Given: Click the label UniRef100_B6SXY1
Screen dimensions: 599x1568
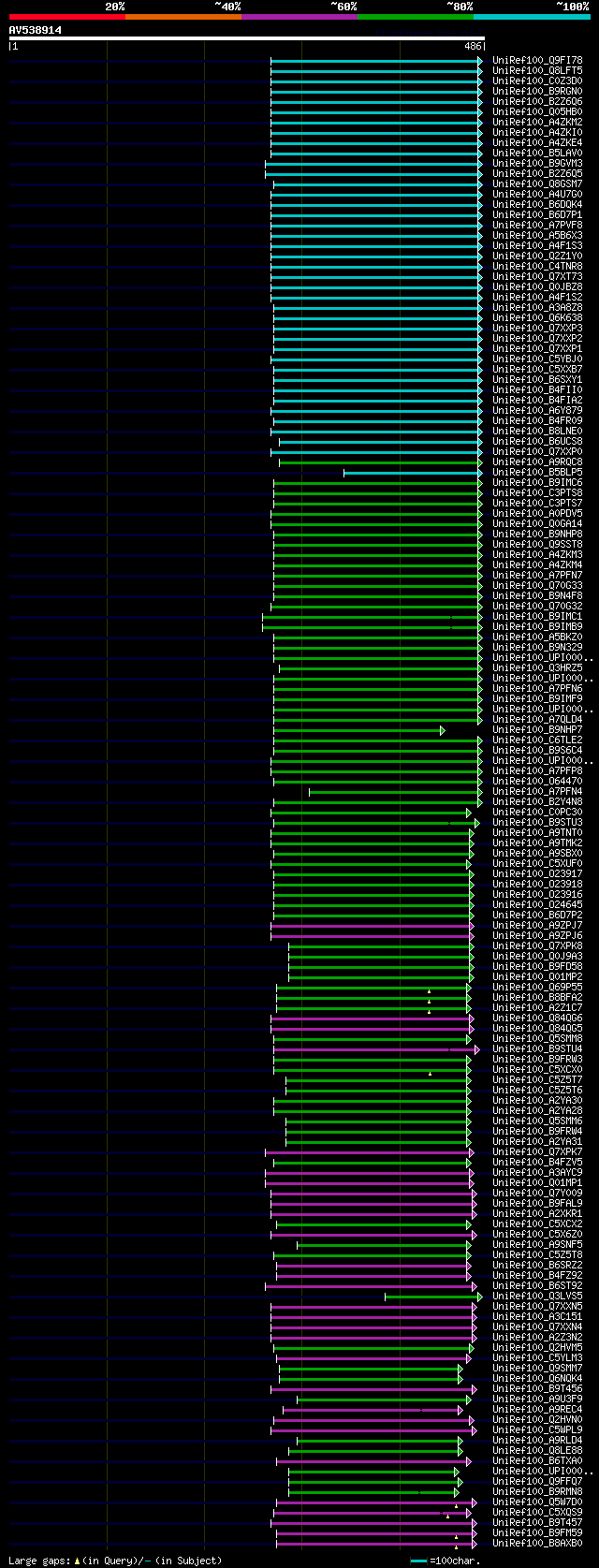Looking at the screenshot, I should pos(537,380).
